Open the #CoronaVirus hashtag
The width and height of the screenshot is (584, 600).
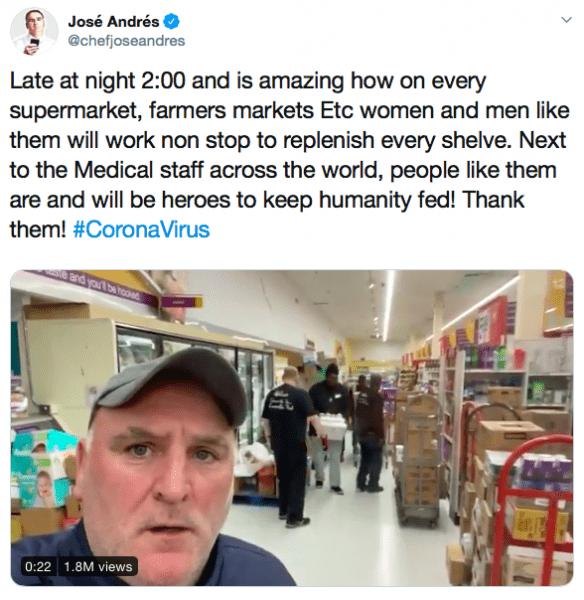(x=141, y=230)
